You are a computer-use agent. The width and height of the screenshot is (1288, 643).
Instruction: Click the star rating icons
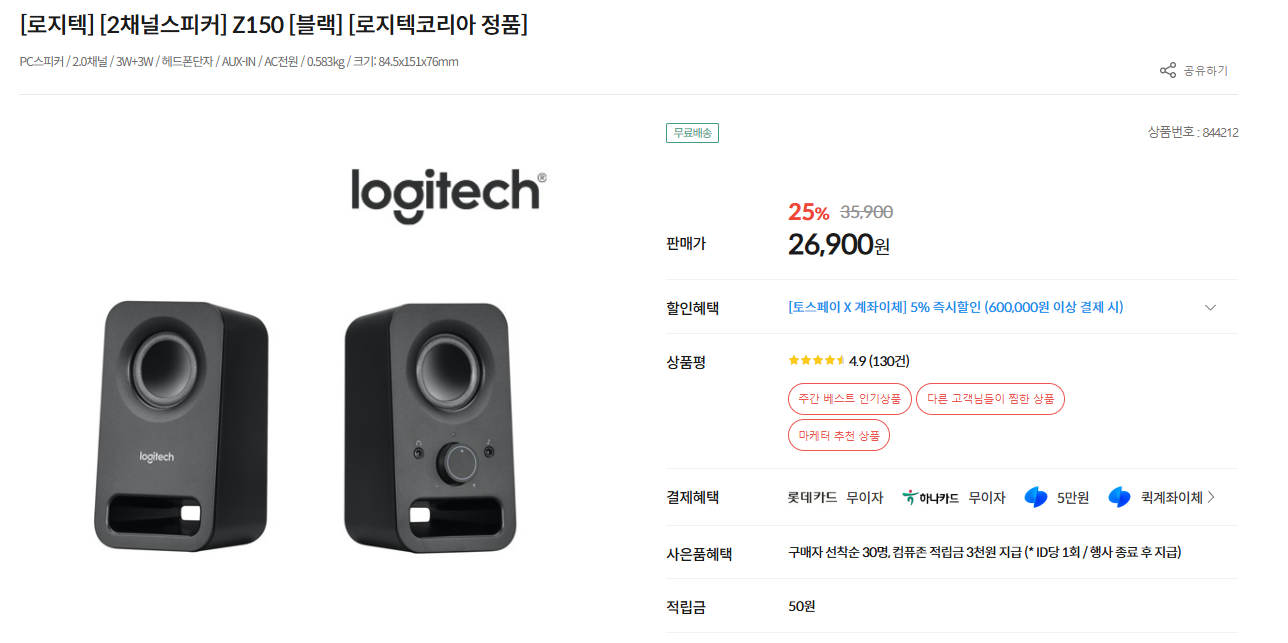click(816, 361)
